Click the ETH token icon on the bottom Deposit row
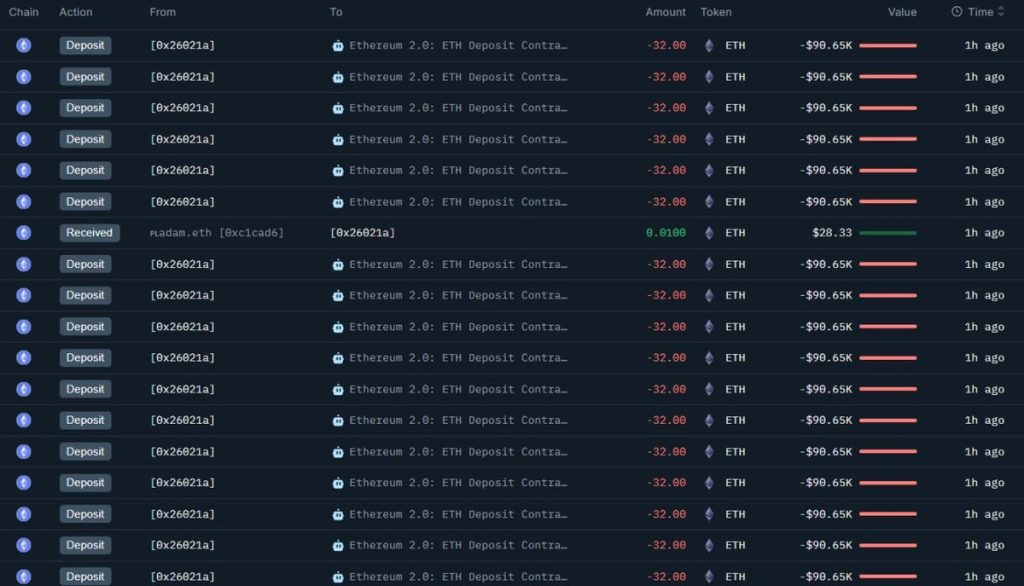1024x586 pixels. coord(708,576)
